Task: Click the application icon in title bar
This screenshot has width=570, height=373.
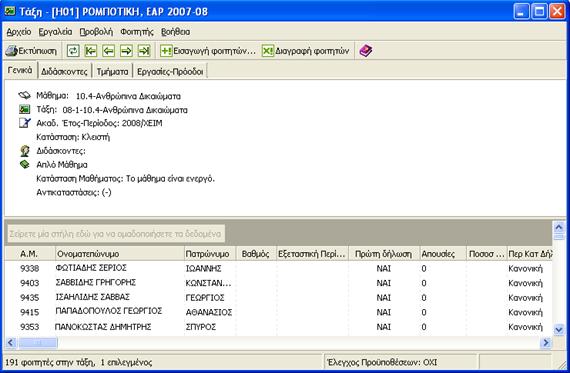Action: pyautogui.click(x=10, y=11)
